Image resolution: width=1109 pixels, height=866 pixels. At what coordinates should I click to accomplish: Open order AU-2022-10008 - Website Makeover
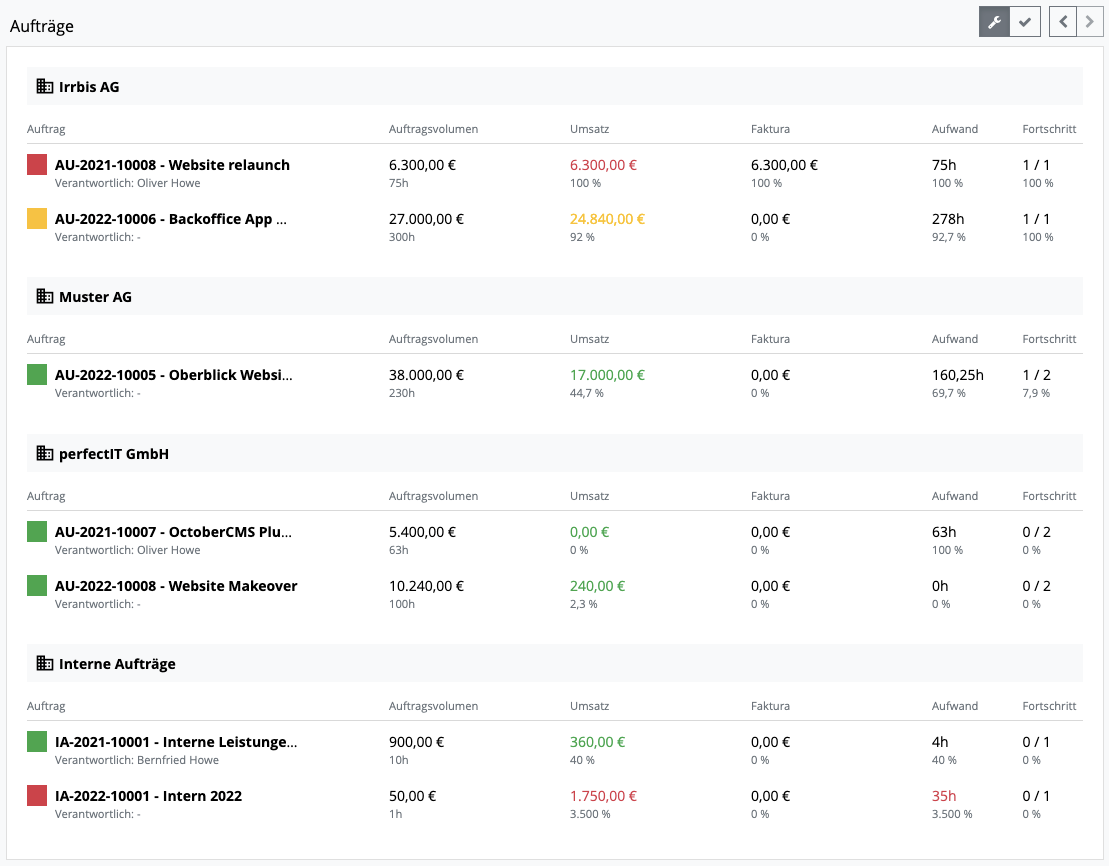176,586
